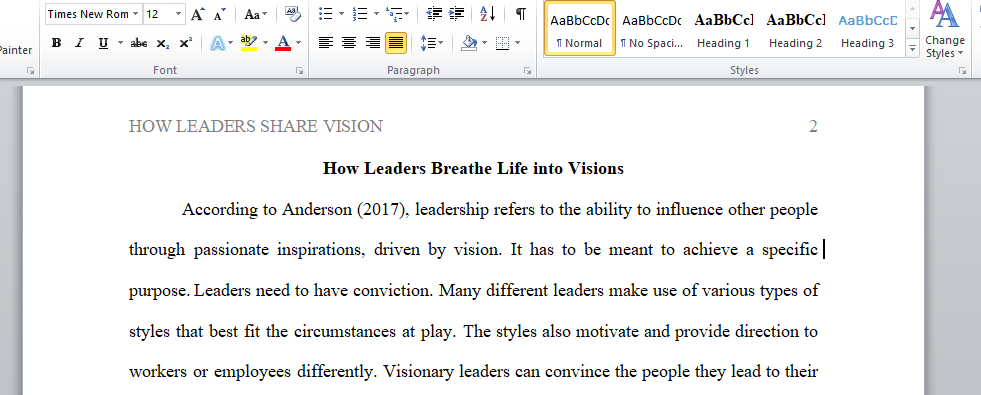This screenshot has width=981, height=395.
Task: Apply red font color
Action: point(283,43)
